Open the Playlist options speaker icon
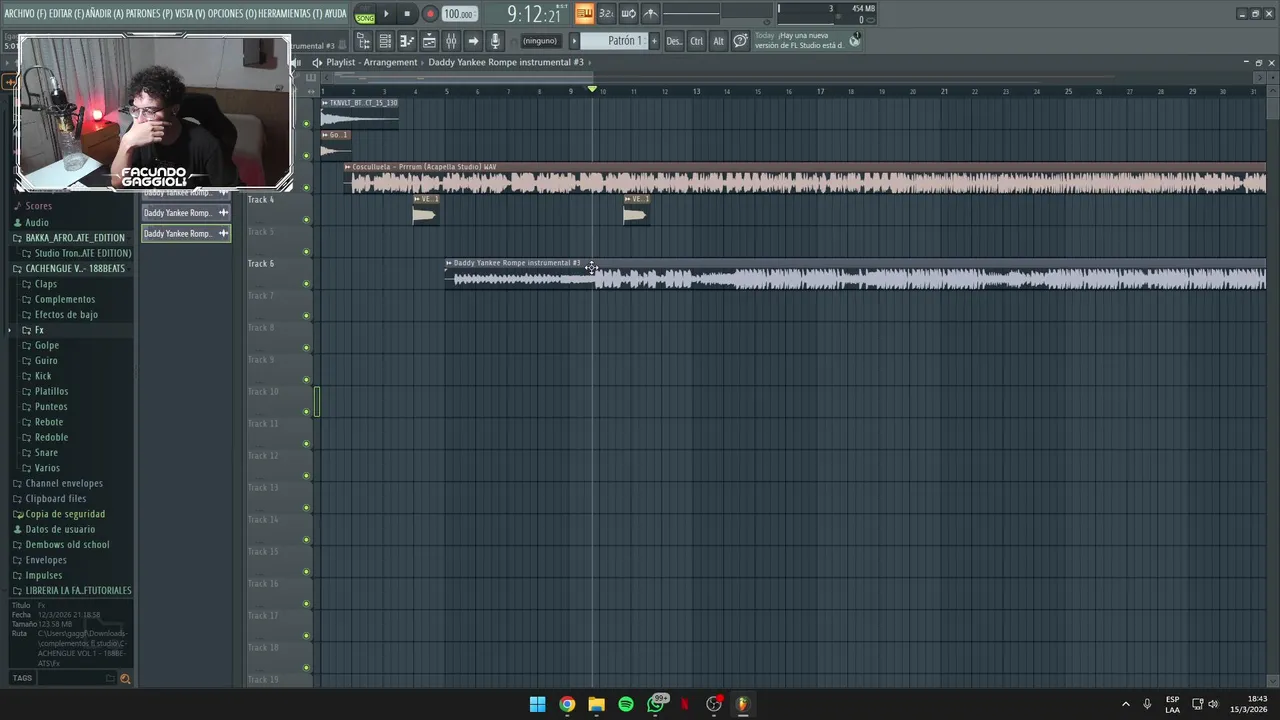The height and width of the screenshot is (720, 1280). tap(317, 62)
